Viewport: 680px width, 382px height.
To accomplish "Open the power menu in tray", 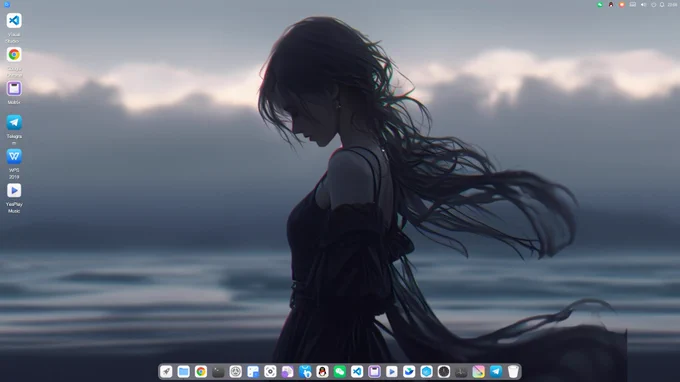I will [654, 5].
